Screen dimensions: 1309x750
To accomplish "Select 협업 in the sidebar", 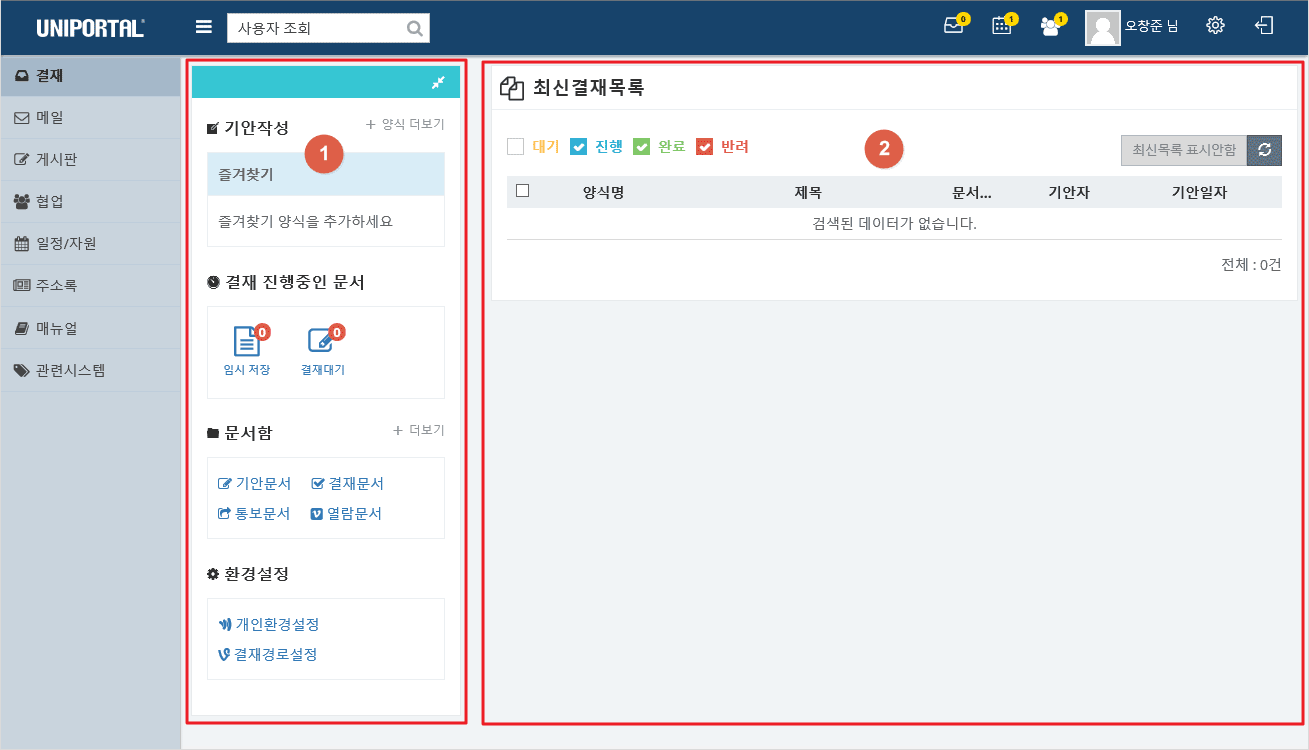I will tap(90, 201).
